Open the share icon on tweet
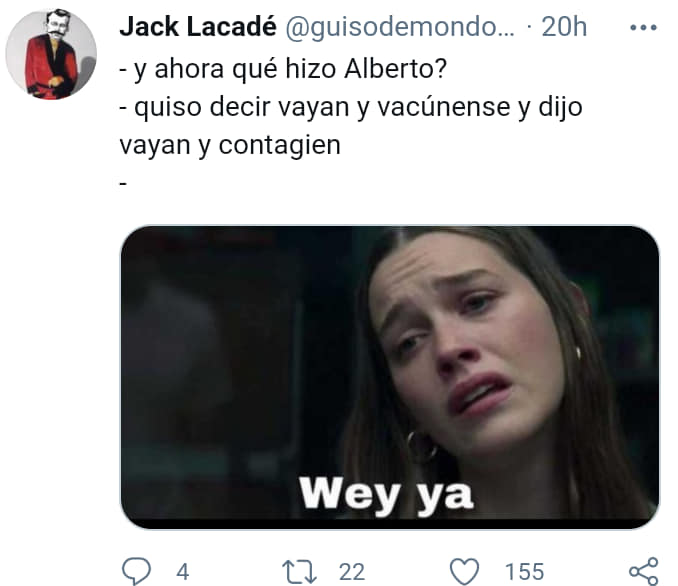The height and width of the screenshot is (586, 678). tap(644, 571)
